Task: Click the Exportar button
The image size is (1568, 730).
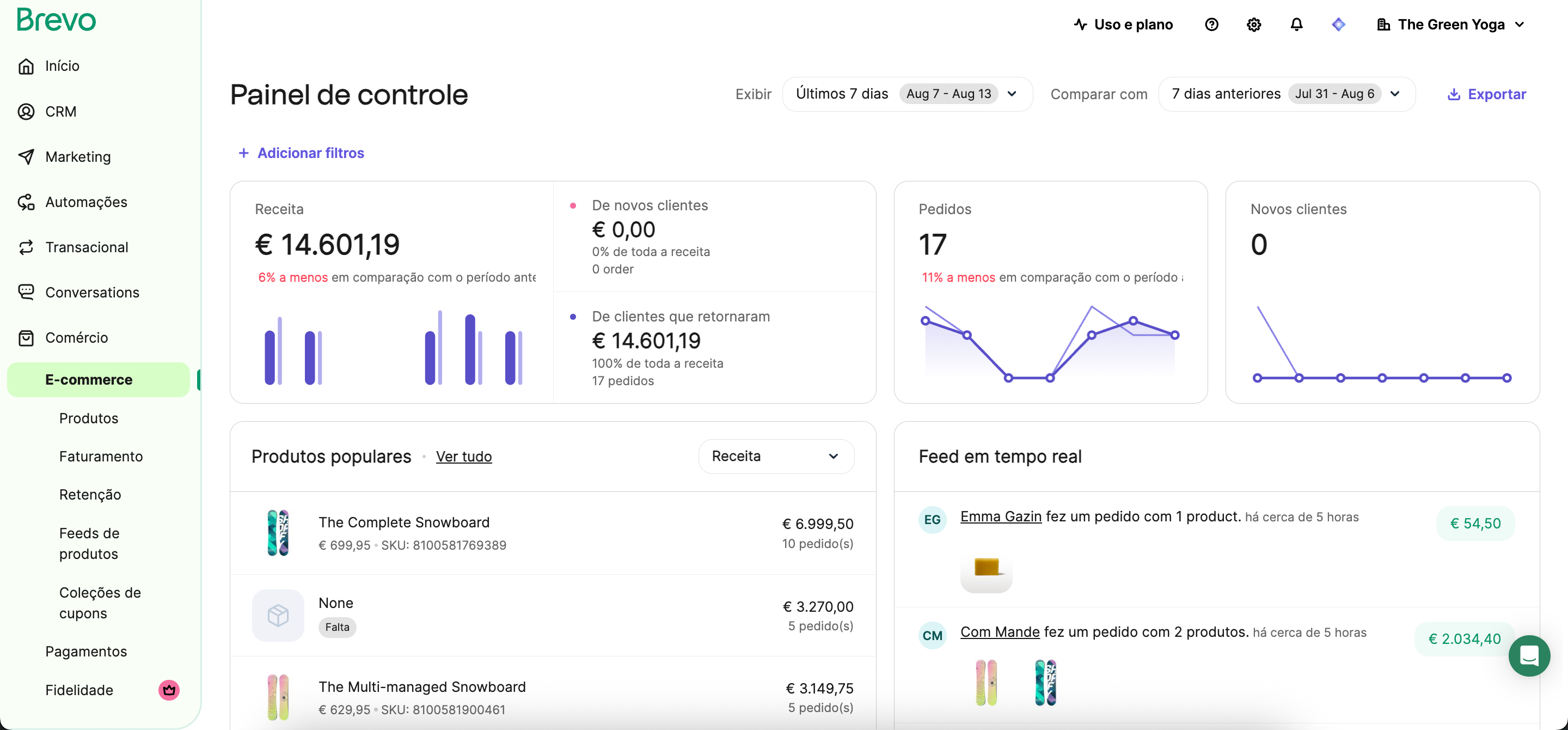Action: pos(1486,94)
